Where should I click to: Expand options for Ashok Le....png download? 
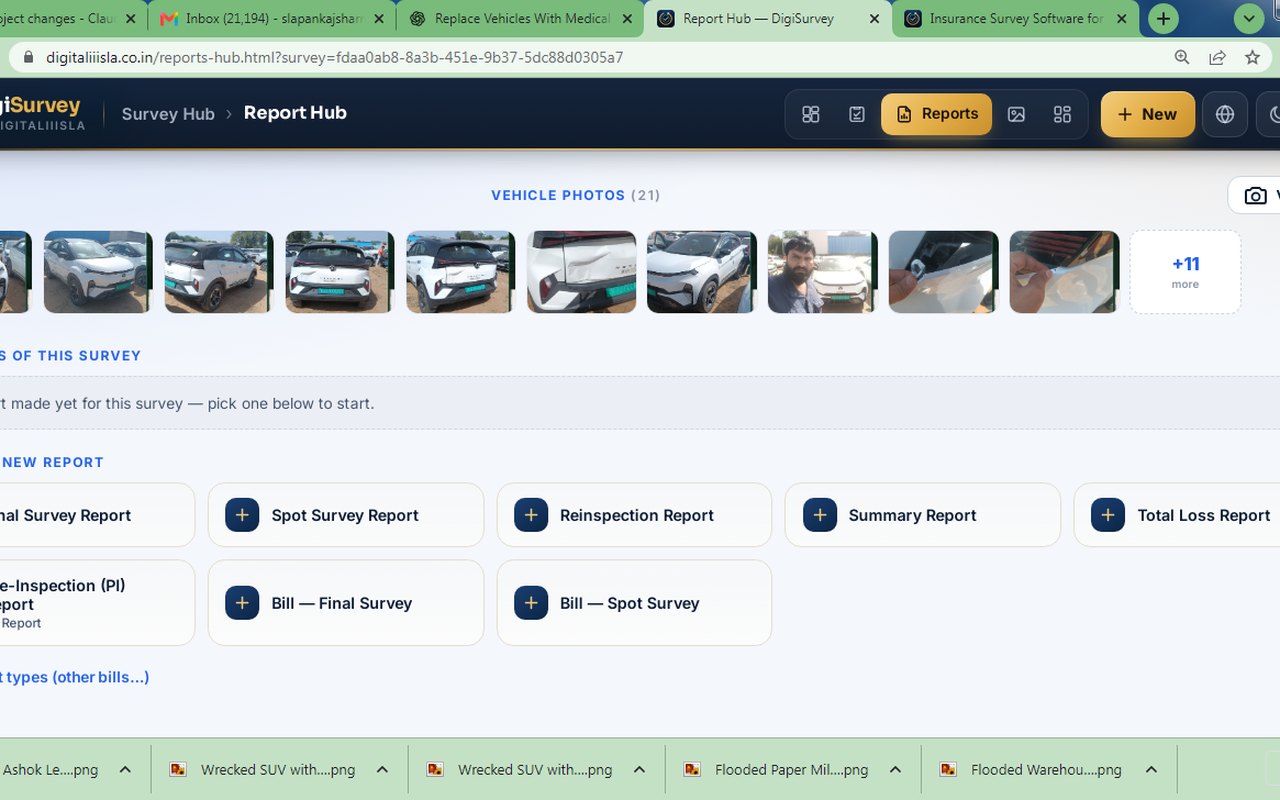point(125,769)
